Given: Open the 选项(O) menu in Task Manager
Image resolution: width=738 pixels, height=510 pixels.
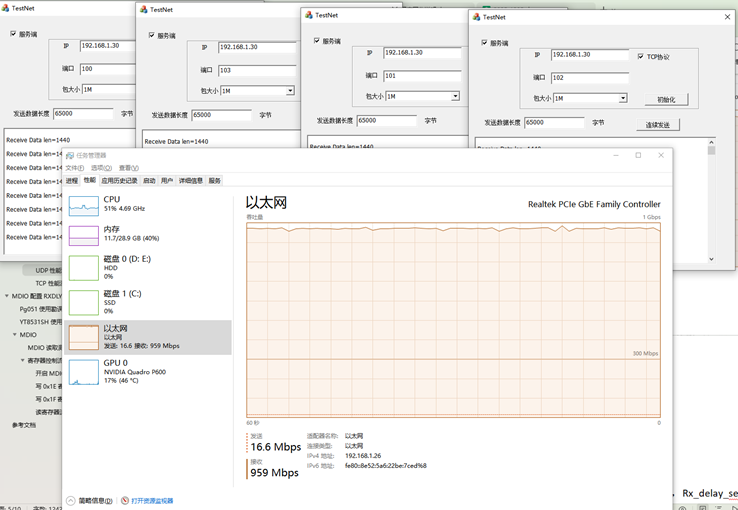Looking at the screenshot, I should (x=101, y=168).
